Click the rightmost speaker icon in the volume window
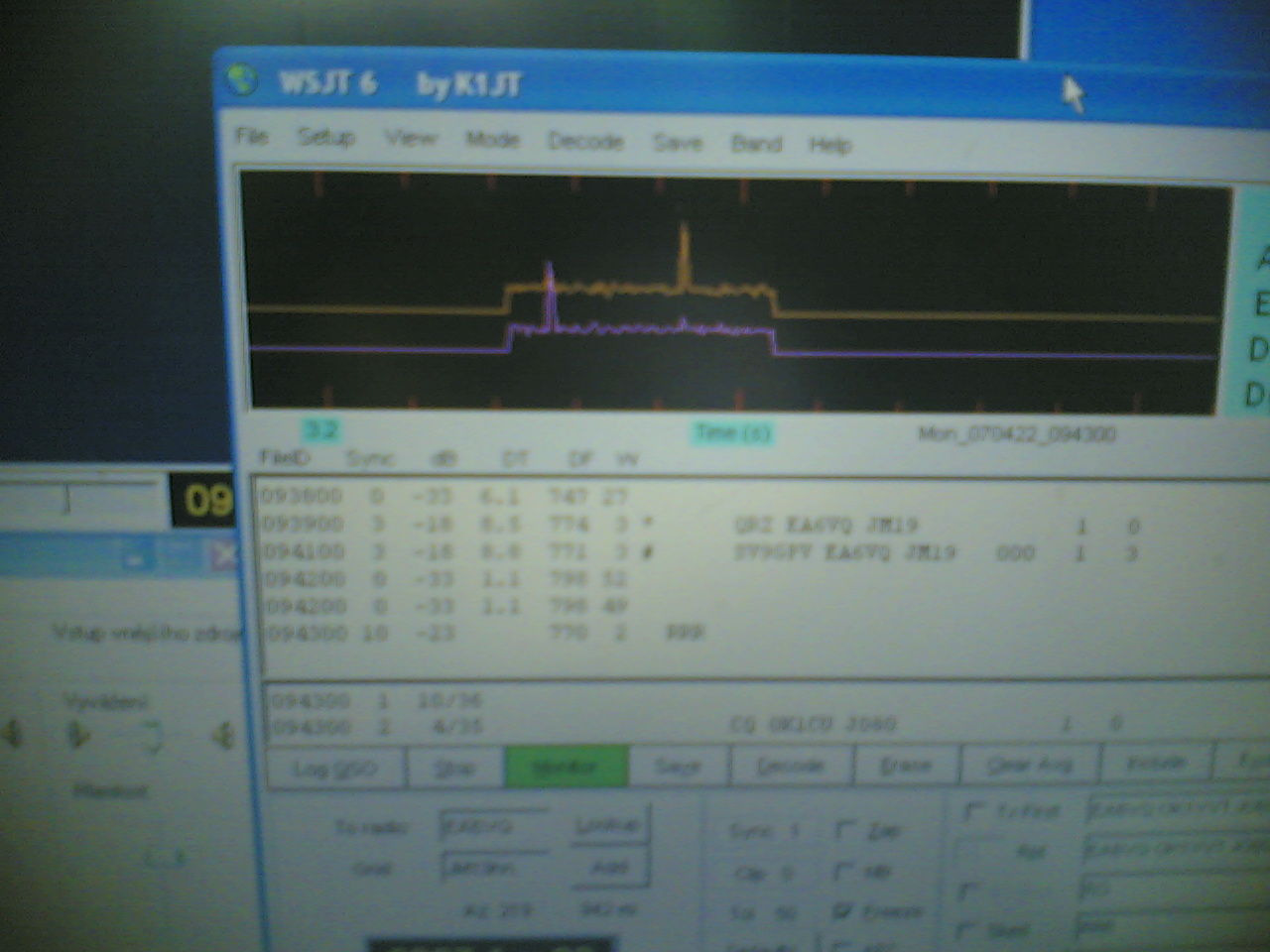 click(x=224, y=735)
